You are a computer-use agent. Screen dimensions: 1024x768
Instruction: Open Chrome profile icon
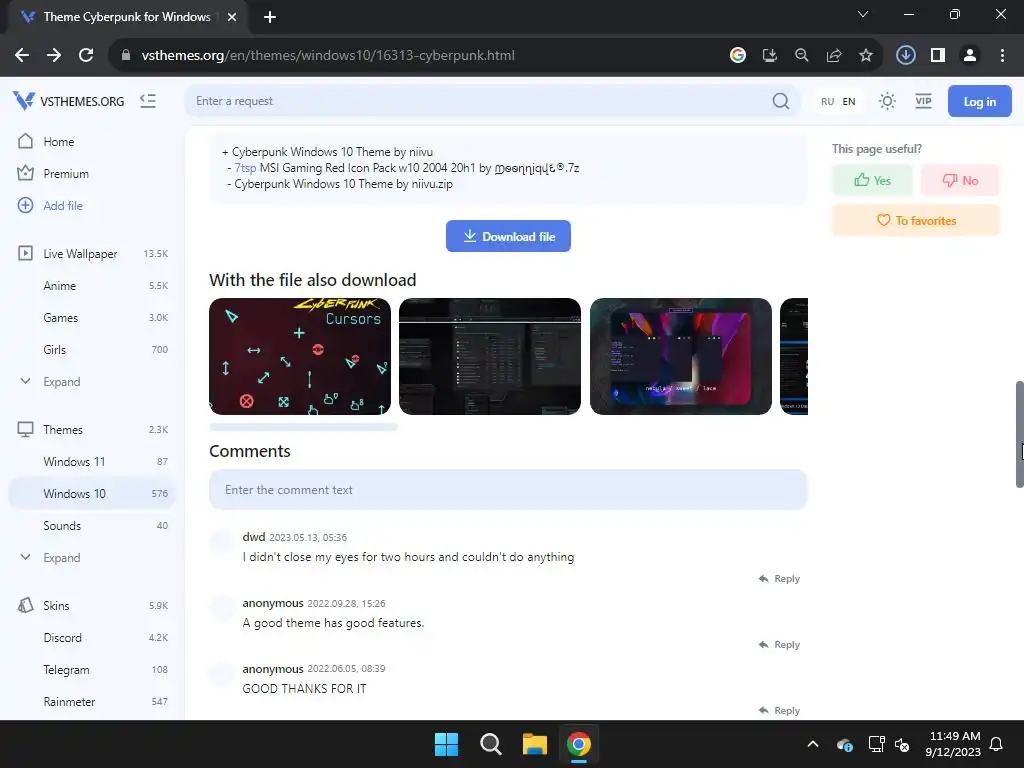tap(970, 56)
